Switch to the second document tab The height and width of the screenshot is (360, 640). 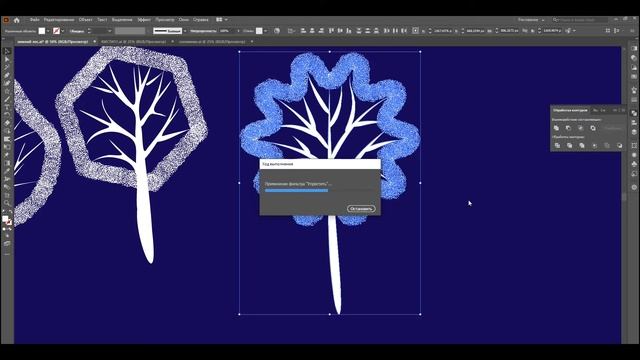pyautogui.click(x=132, y=42)
